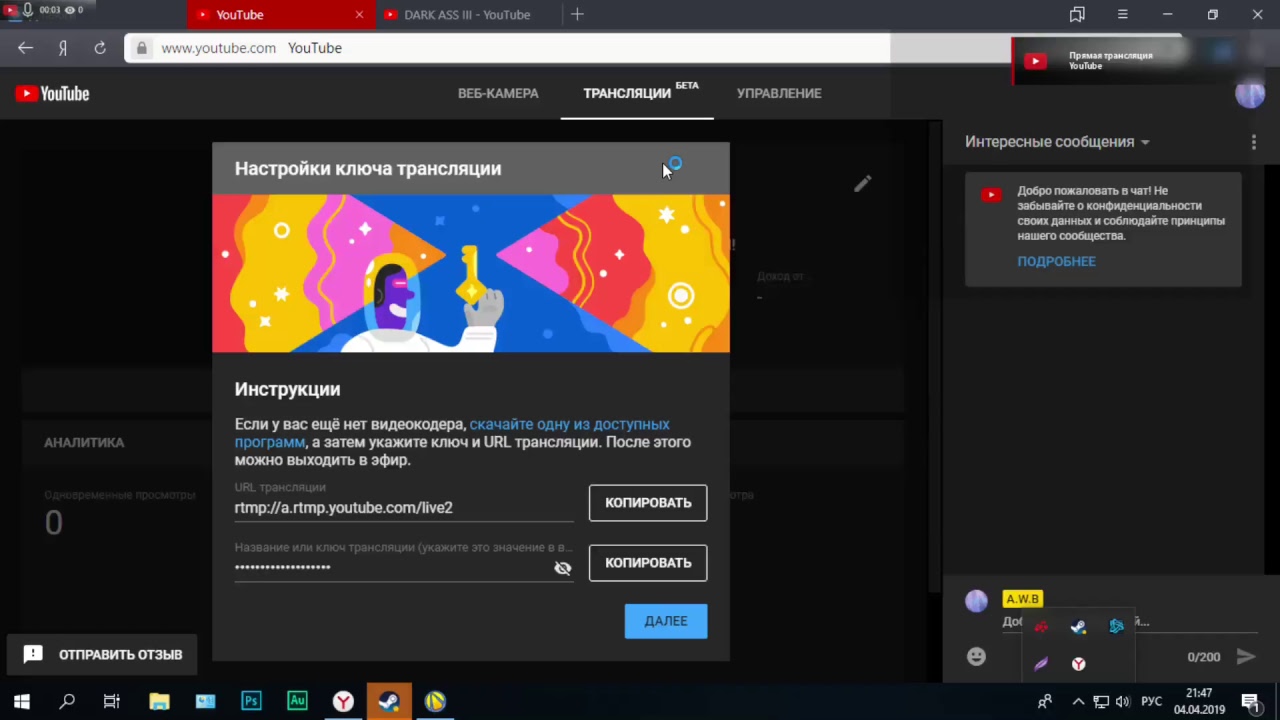This screenshot has width=1280, height=720.
Task: Open Yandex Browser from the taskbar
Action: (343, 701)
